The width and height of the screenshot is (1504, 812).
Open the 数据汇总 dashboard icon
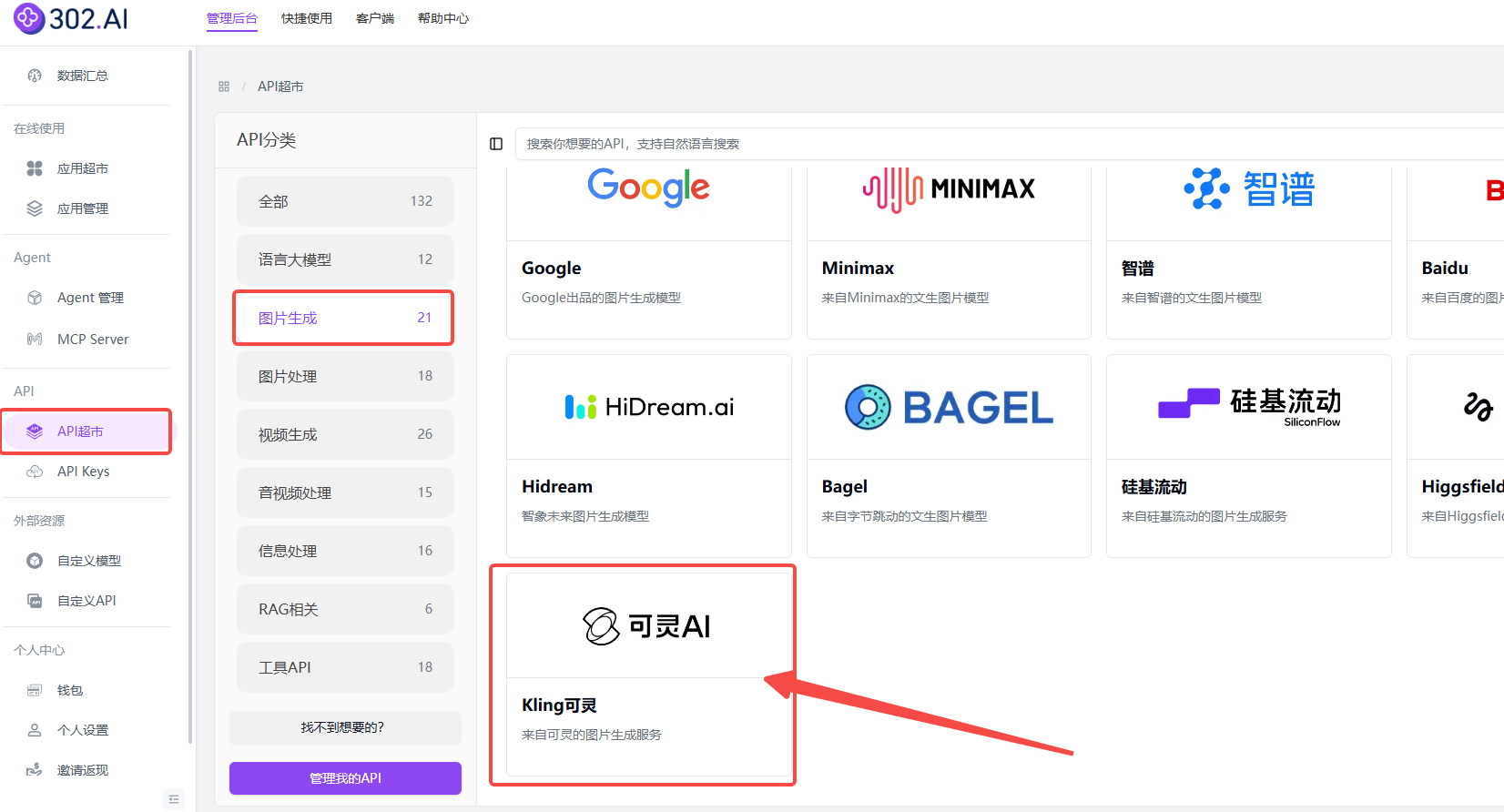35,76
